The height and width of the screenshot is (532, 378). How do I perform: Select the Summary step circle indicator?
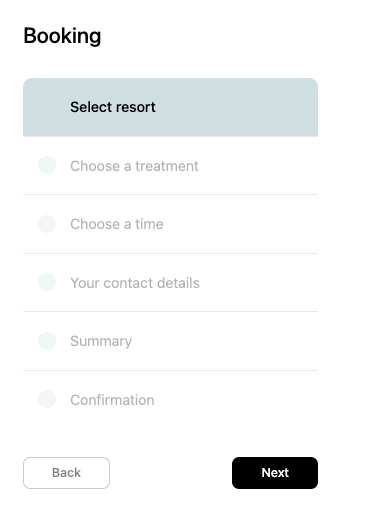(x=47, y=341)
